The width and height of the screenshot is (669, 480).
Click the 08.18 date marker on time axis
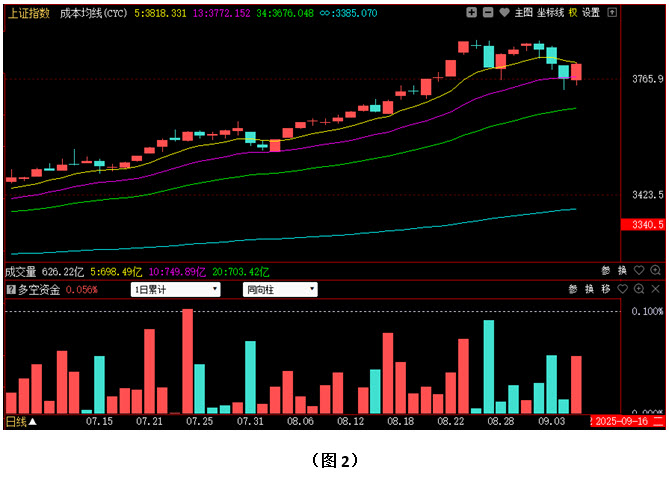point(401,422)
